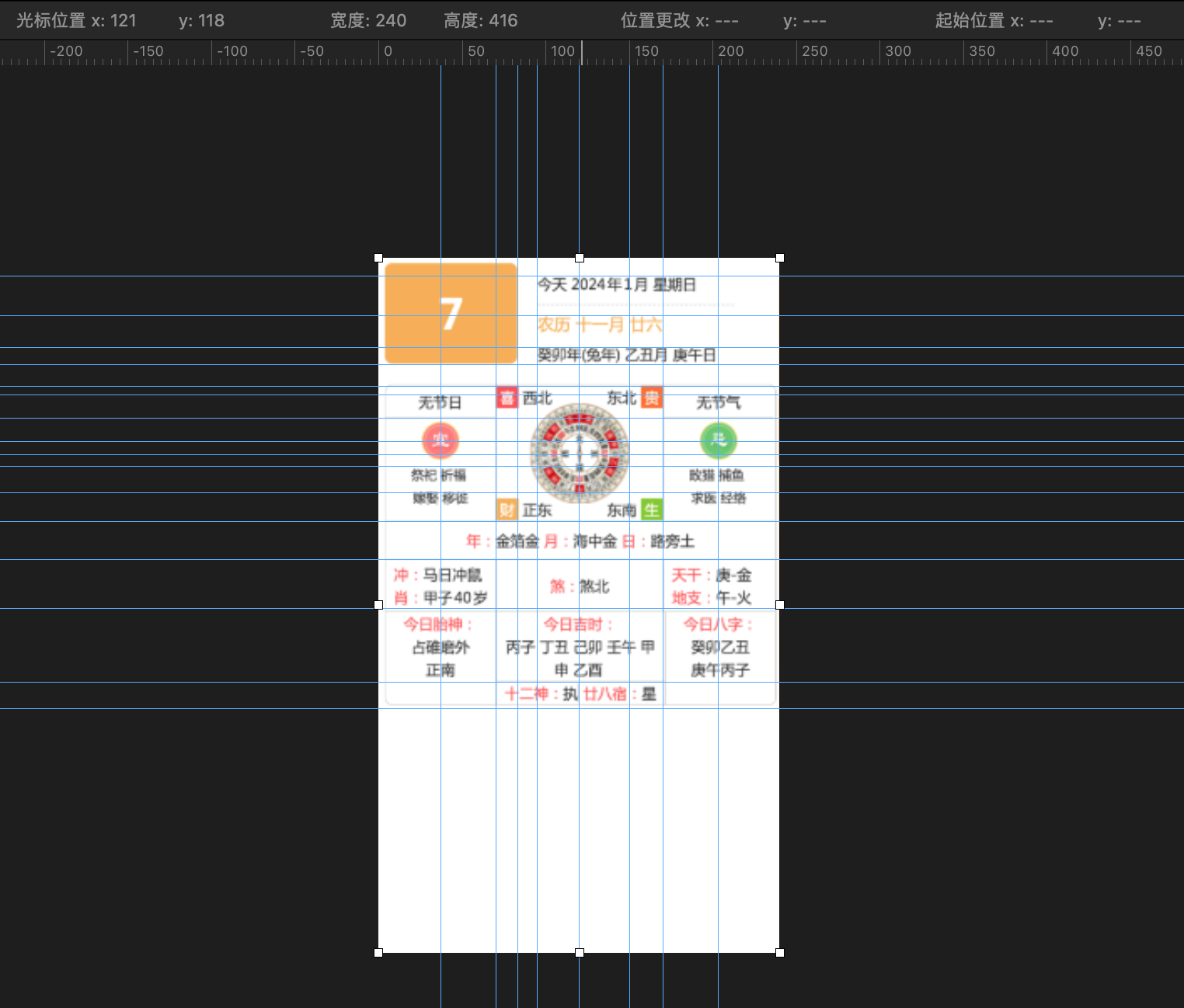Viewport: 1184px width, 1008px height.
Task: Click the bottom-left selection handle
Action: [x=378, y=953]
